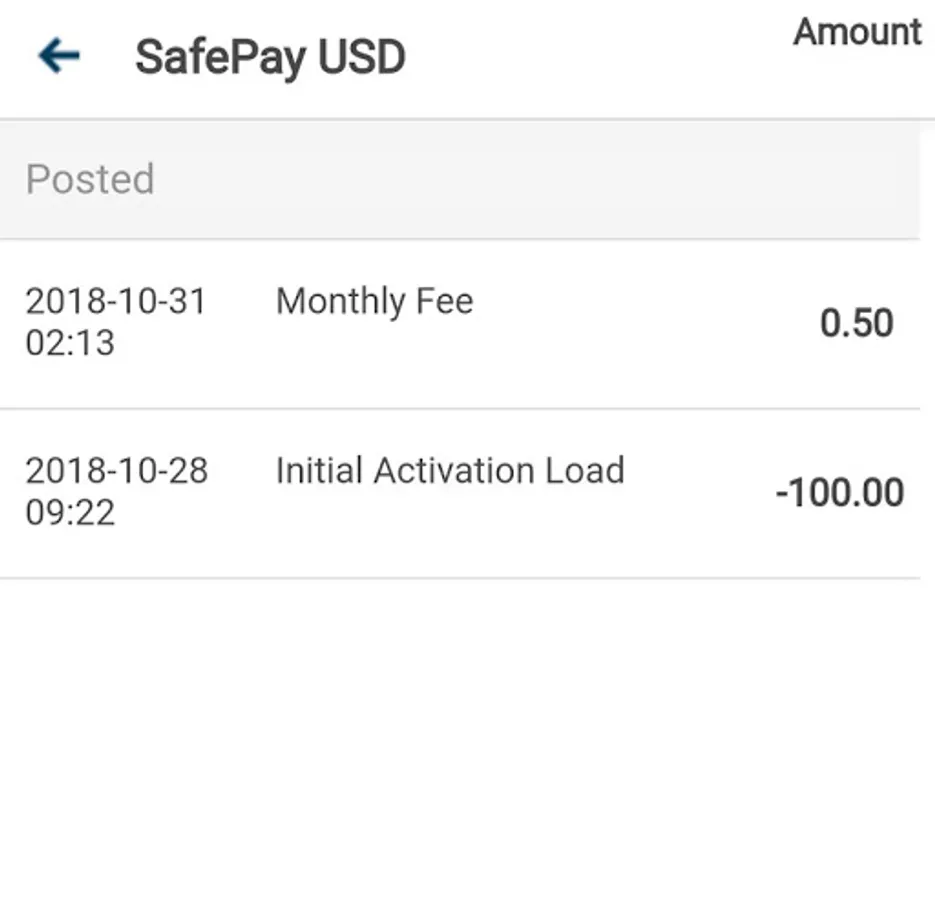Click the word Initial in the second row
The height and width of the screenshot is (900, 935).
click(x=319, y=470)
